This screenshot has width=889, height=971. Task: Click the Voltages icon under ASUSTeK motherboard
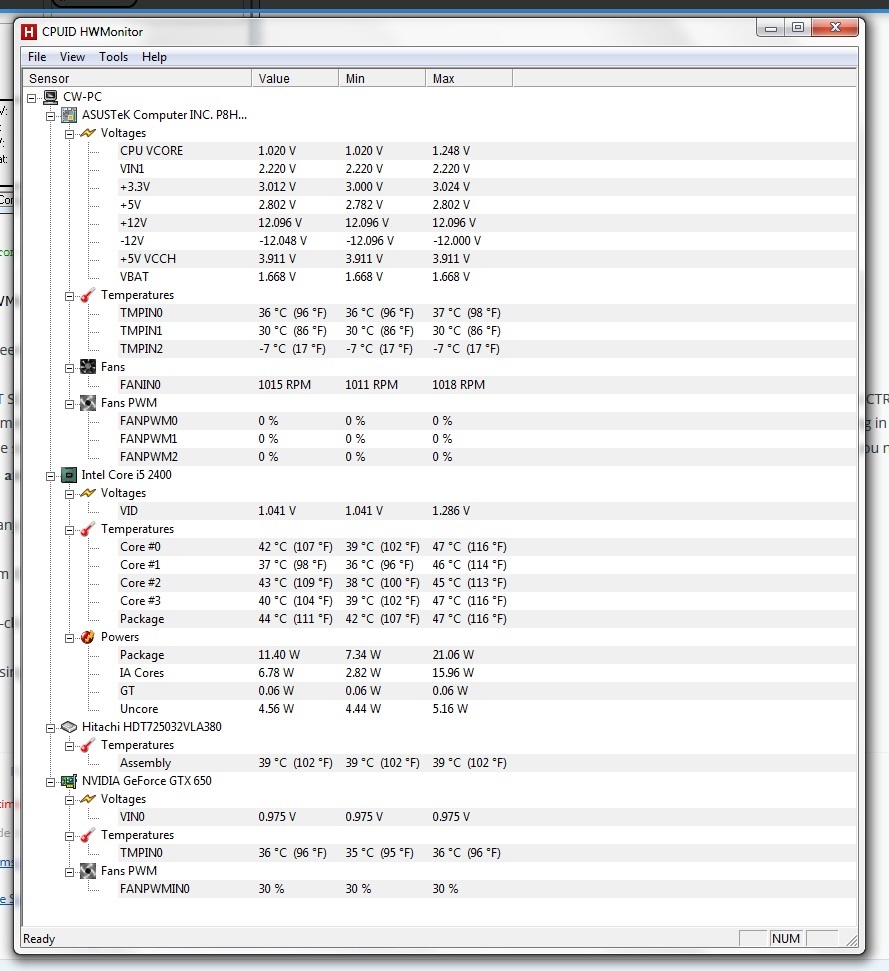(88, 133)
